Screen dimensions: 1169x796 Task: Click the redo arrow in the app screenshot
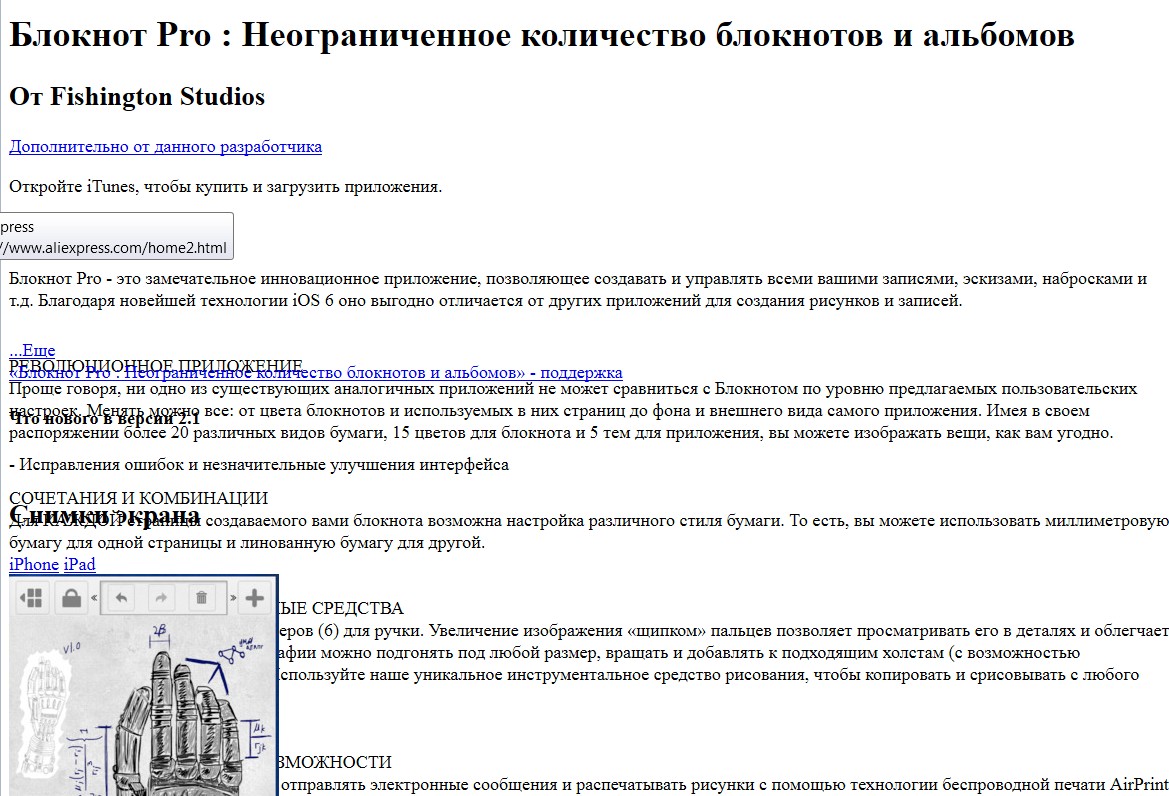point(161,598)
